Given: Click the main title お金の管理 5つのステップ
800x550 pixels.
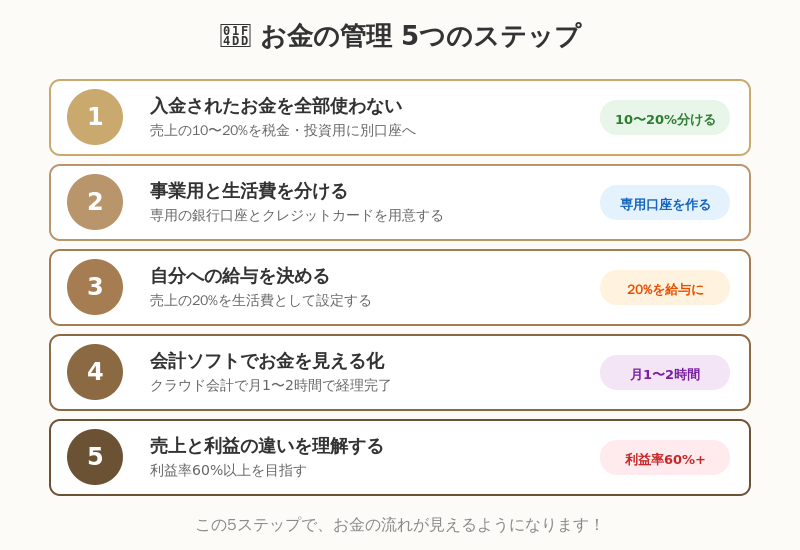Looking at the screenshot, I should (420, 36).
